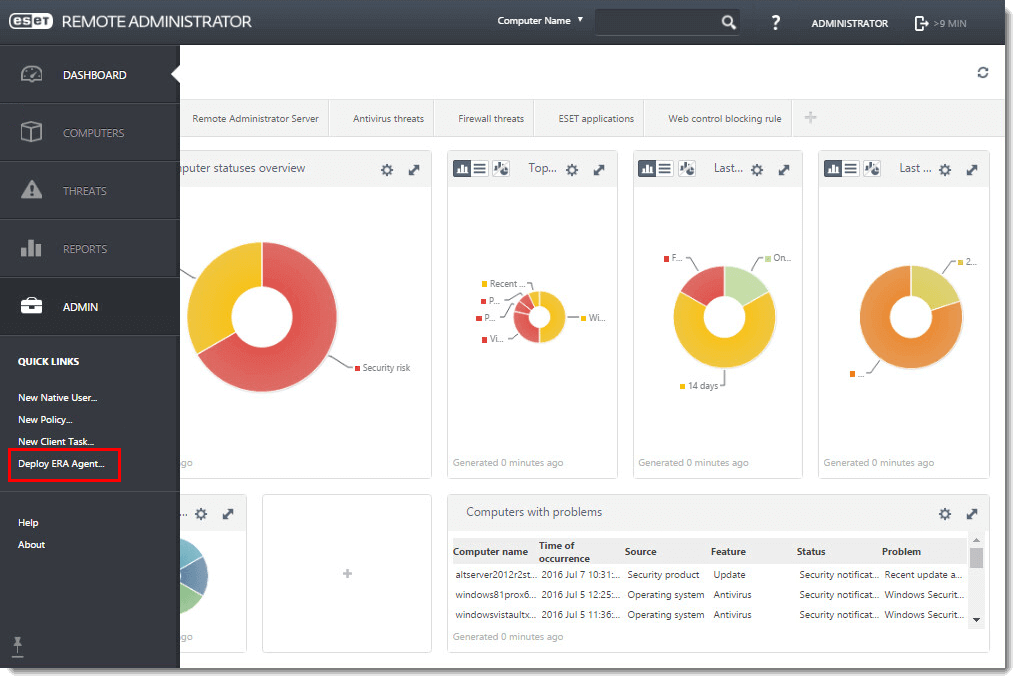
Task: Select list view in Top... panel
Action: click(479, 169)
